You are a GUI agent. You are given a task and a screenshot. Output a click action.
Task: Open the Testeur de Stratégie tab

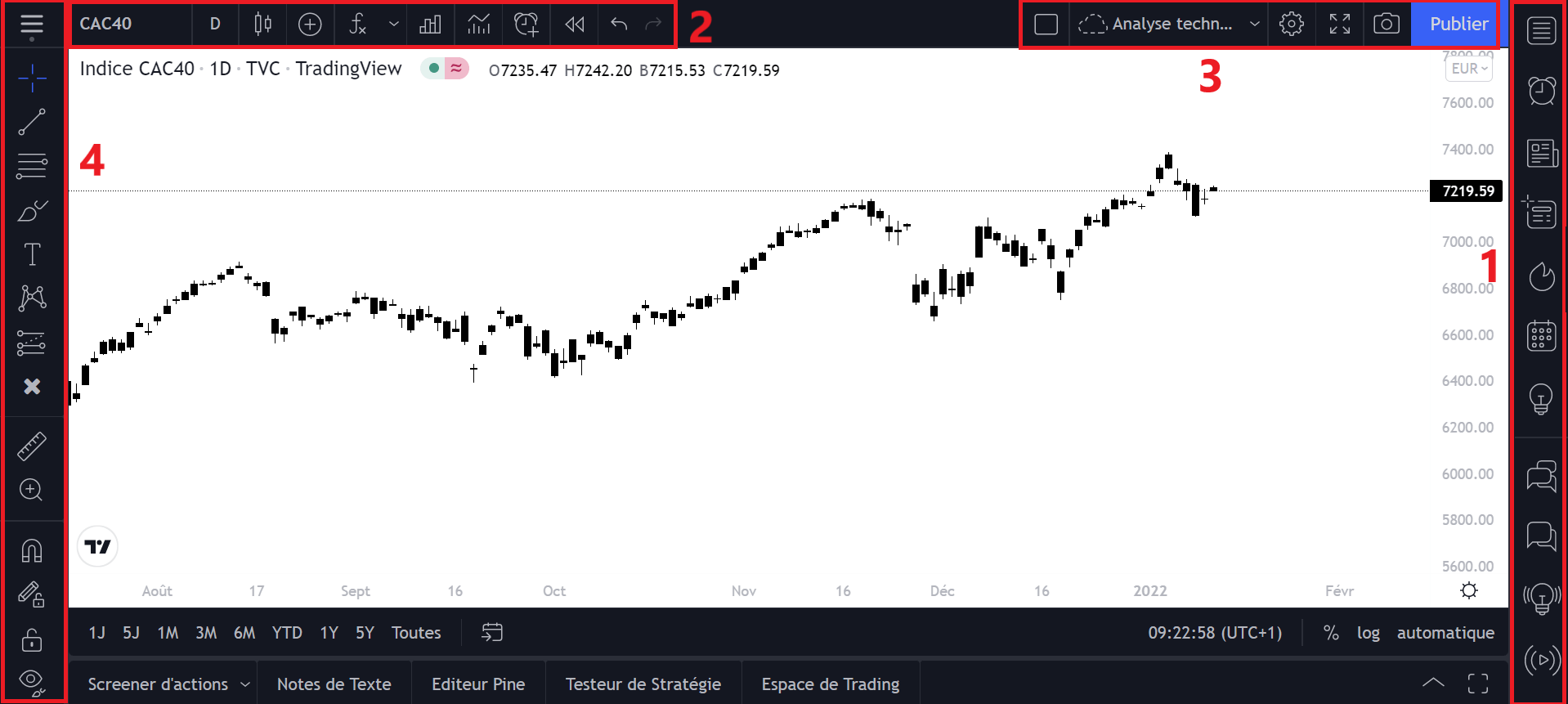coord(643,684)
